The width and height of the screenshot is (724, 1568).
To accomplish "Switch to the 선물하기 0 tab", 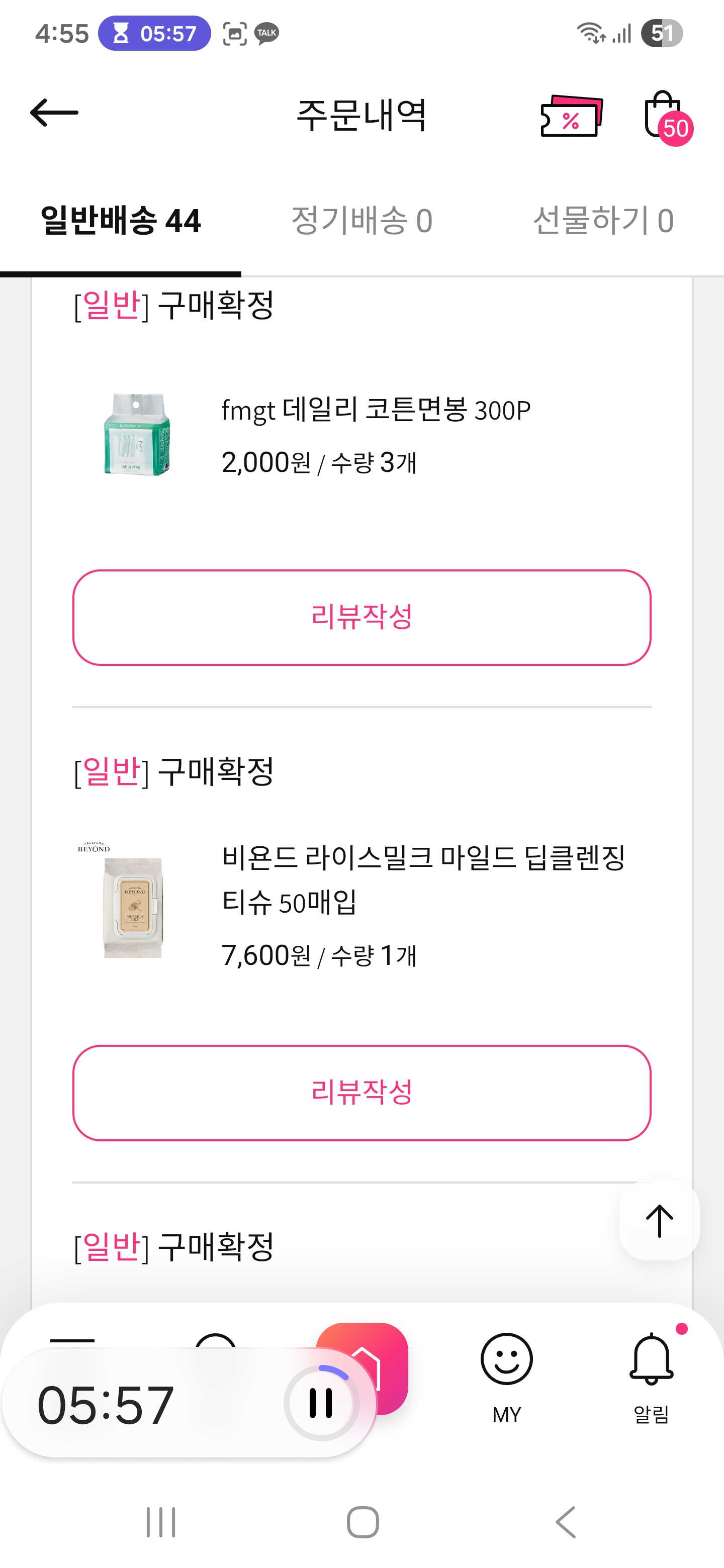I will pyautogui.click(x=603, y=220).
